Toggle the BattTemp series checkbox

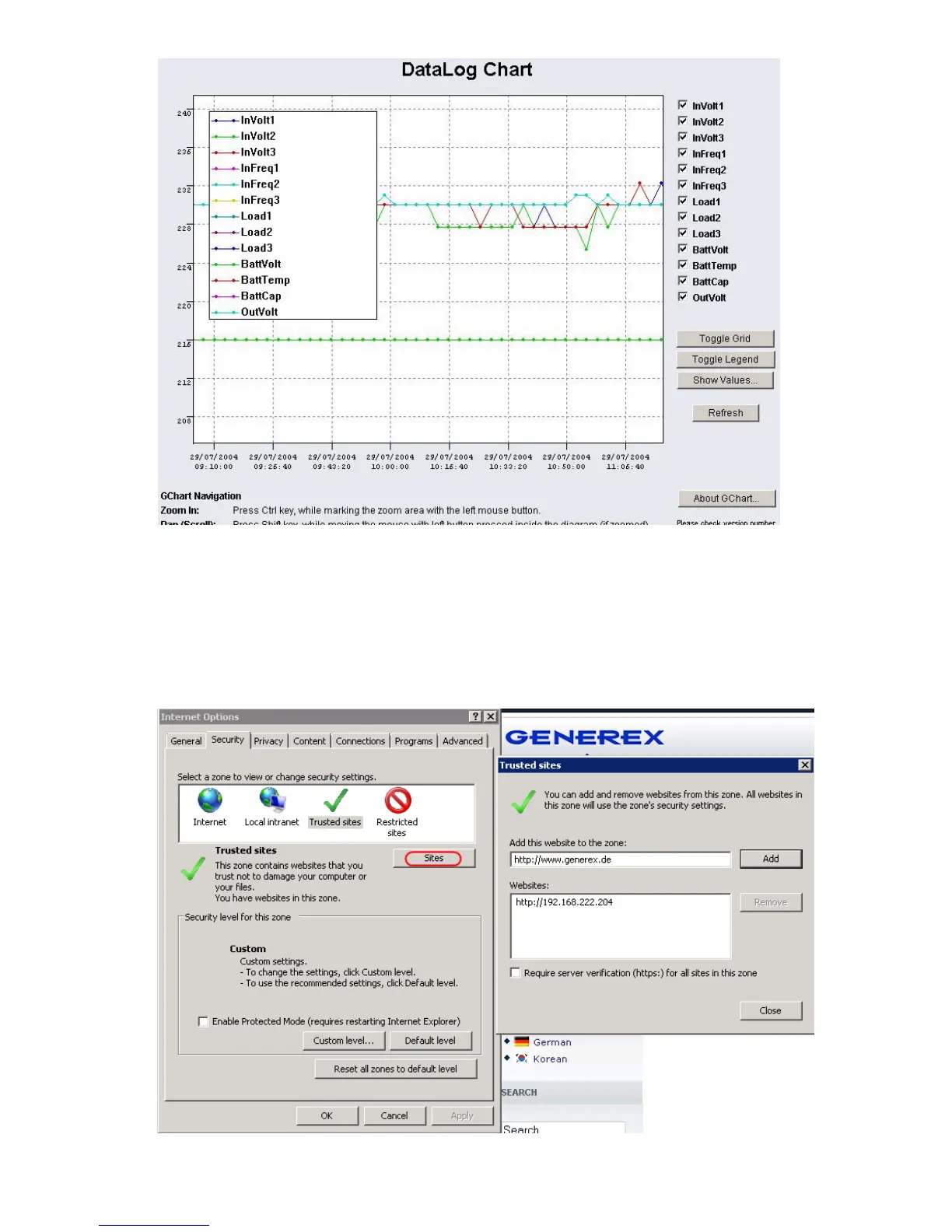tap(683, 264)
